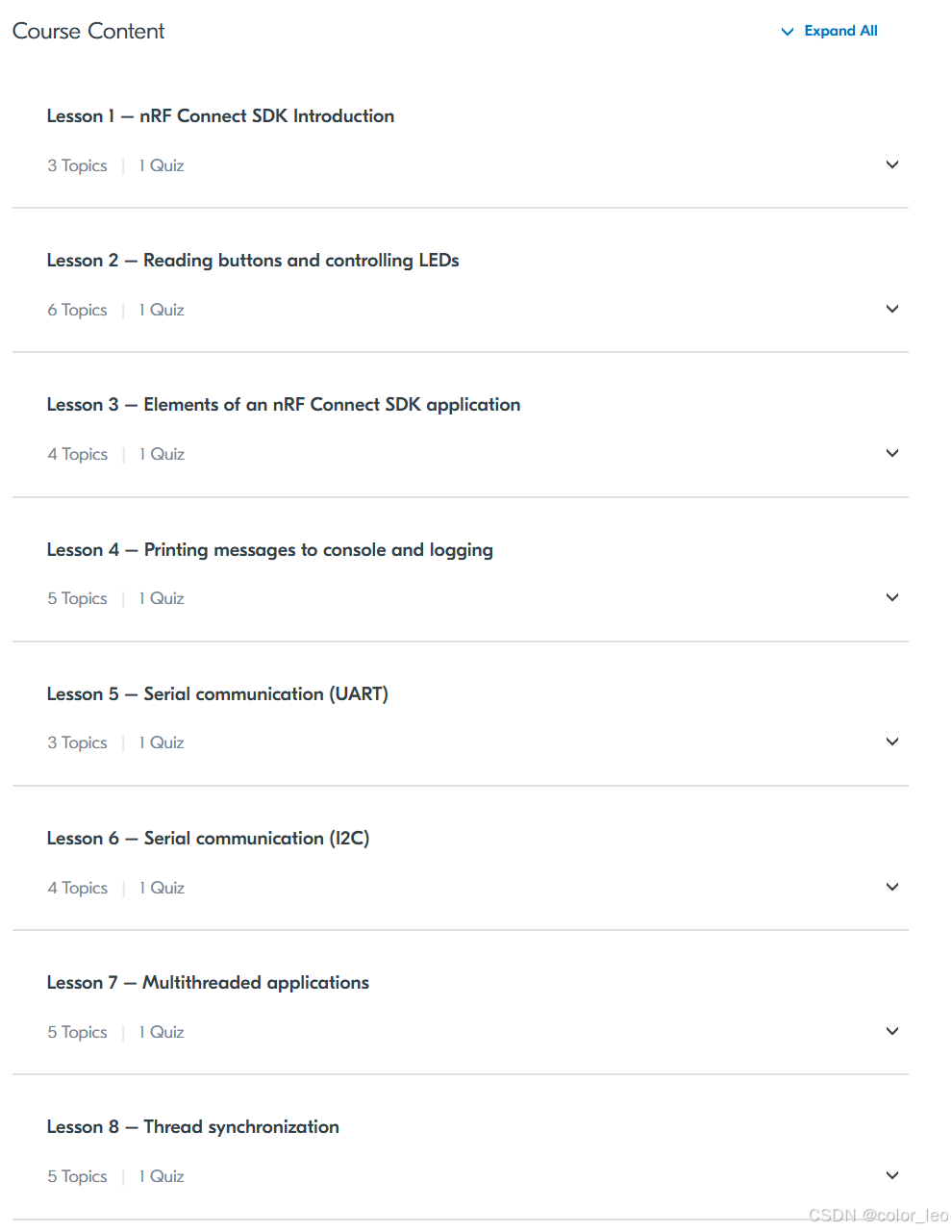
Task: Click the Expand All link
Action: click(841, 31)
